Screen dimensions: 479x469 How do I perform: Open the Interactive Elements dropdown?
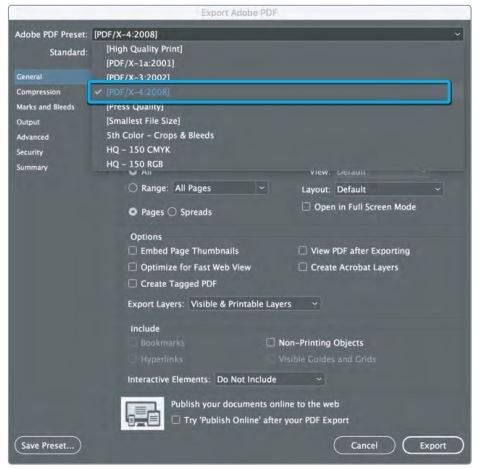coord(269,379)
